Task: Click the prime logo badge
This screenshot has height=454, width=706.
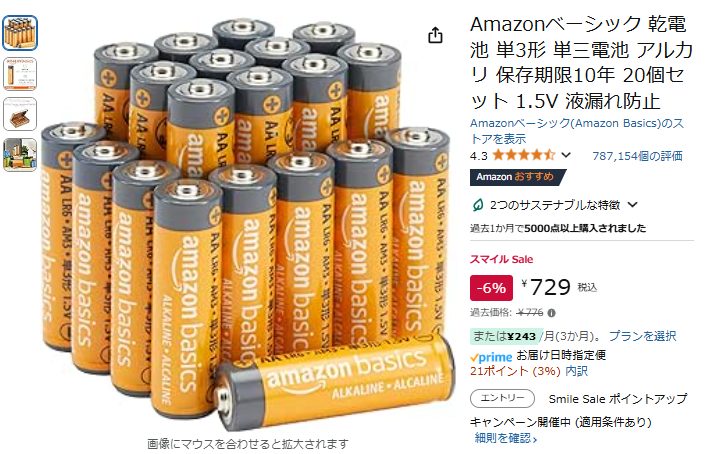Action: (x=491, y=358)
